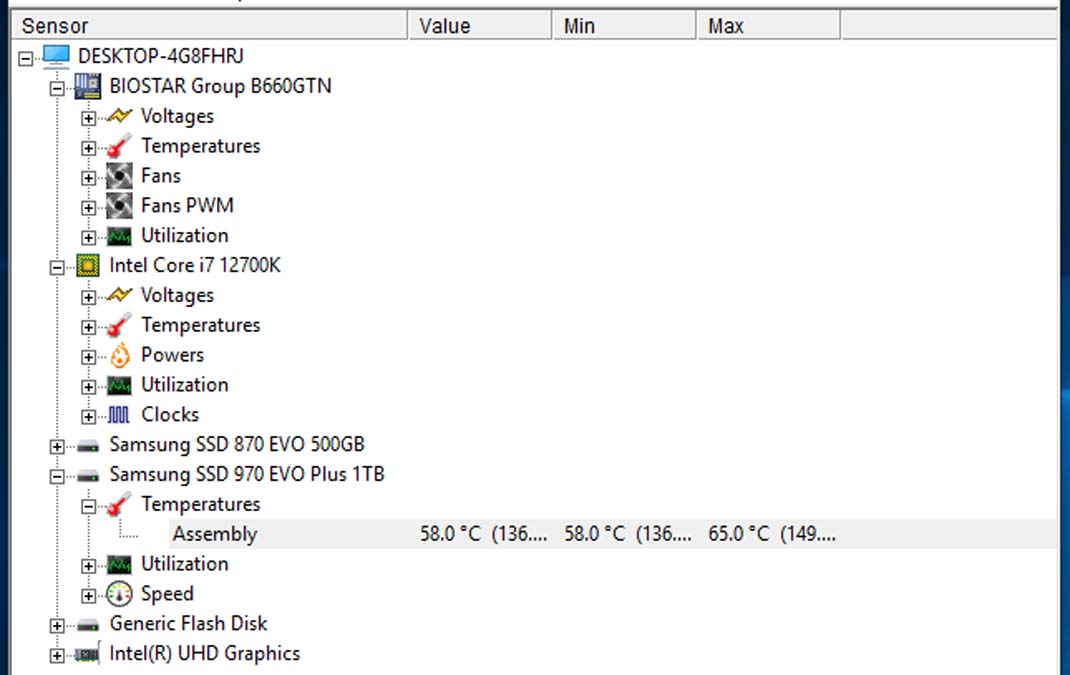Select the Intel(R) UHD Graphics label

205,653
